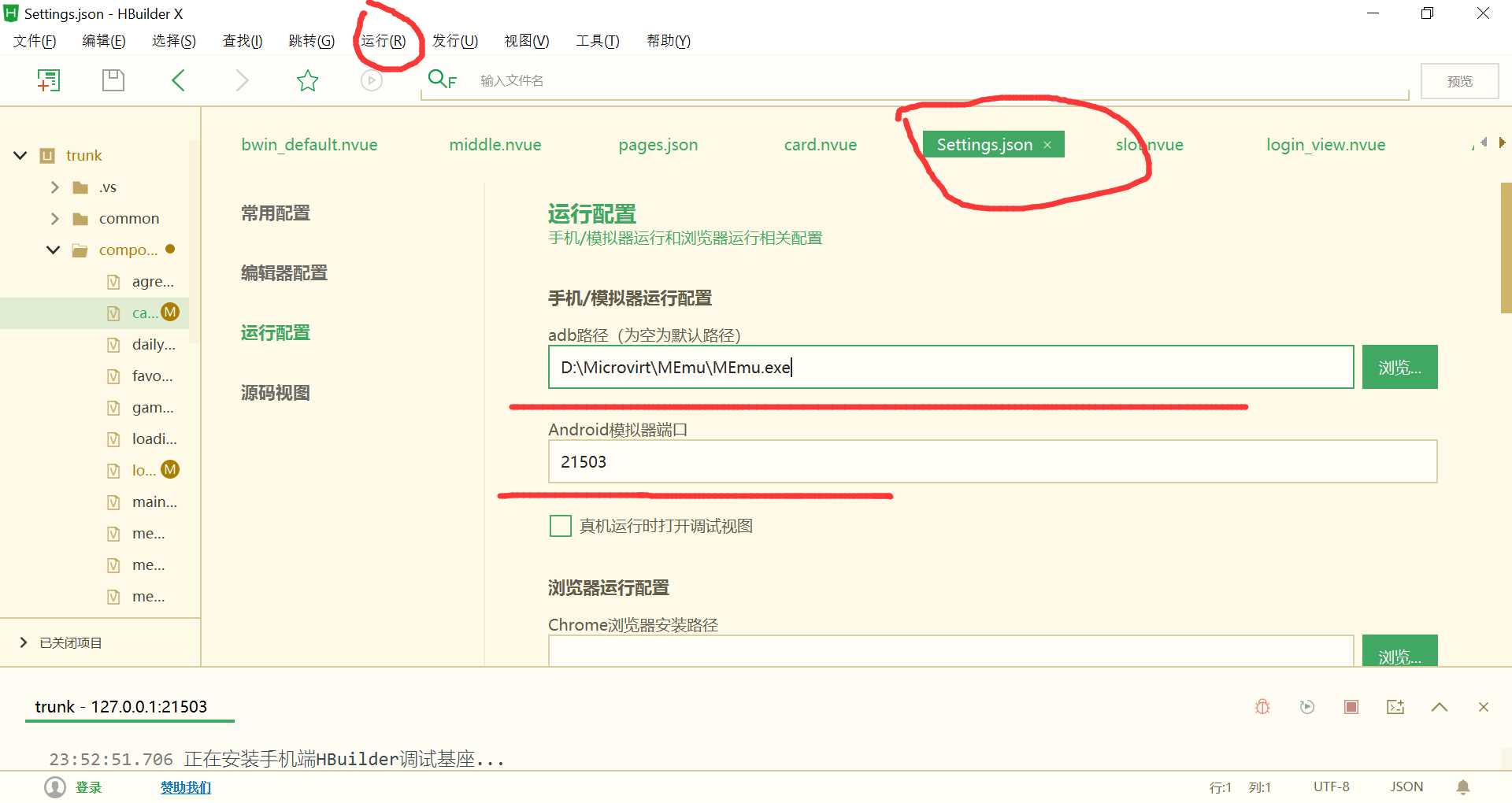Click the modified M badge on ca... file

pos(170,312)
